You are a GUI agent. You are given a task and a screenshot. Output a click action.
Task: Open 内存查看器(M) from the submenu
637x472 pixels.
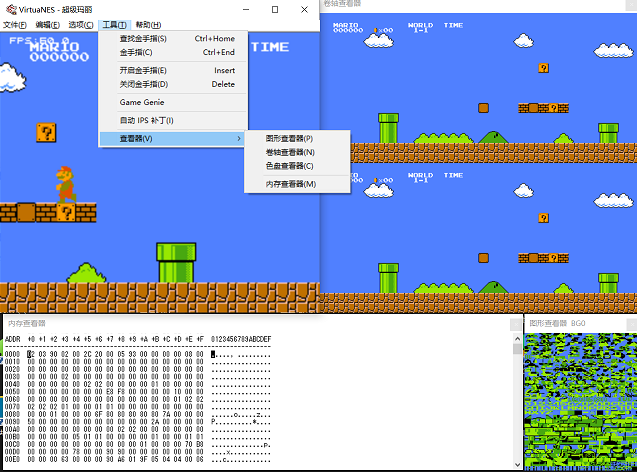pos(297,184)
